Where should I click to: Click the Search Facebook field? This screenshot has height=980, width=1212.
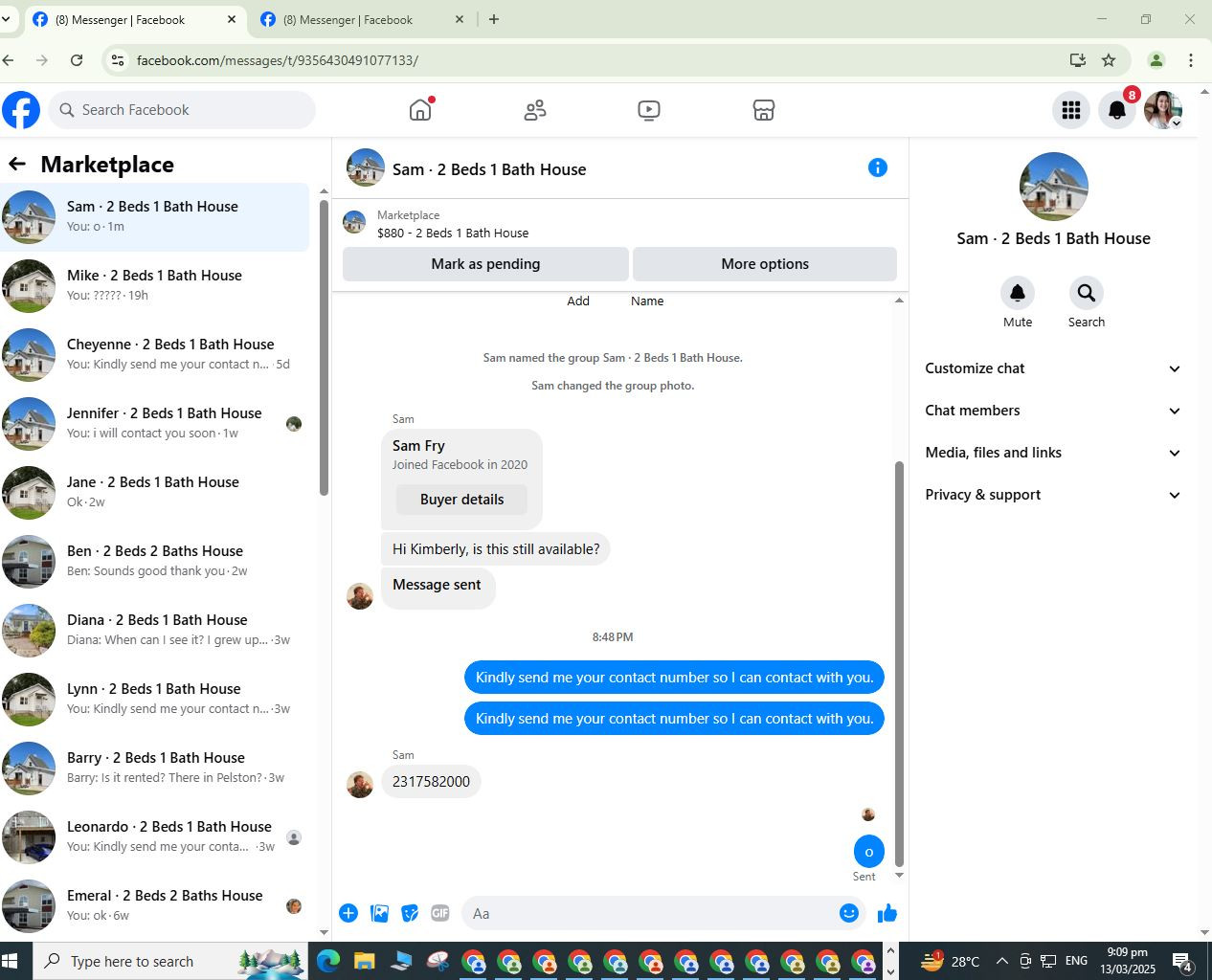pyautogui.click(x=182, y=110)
